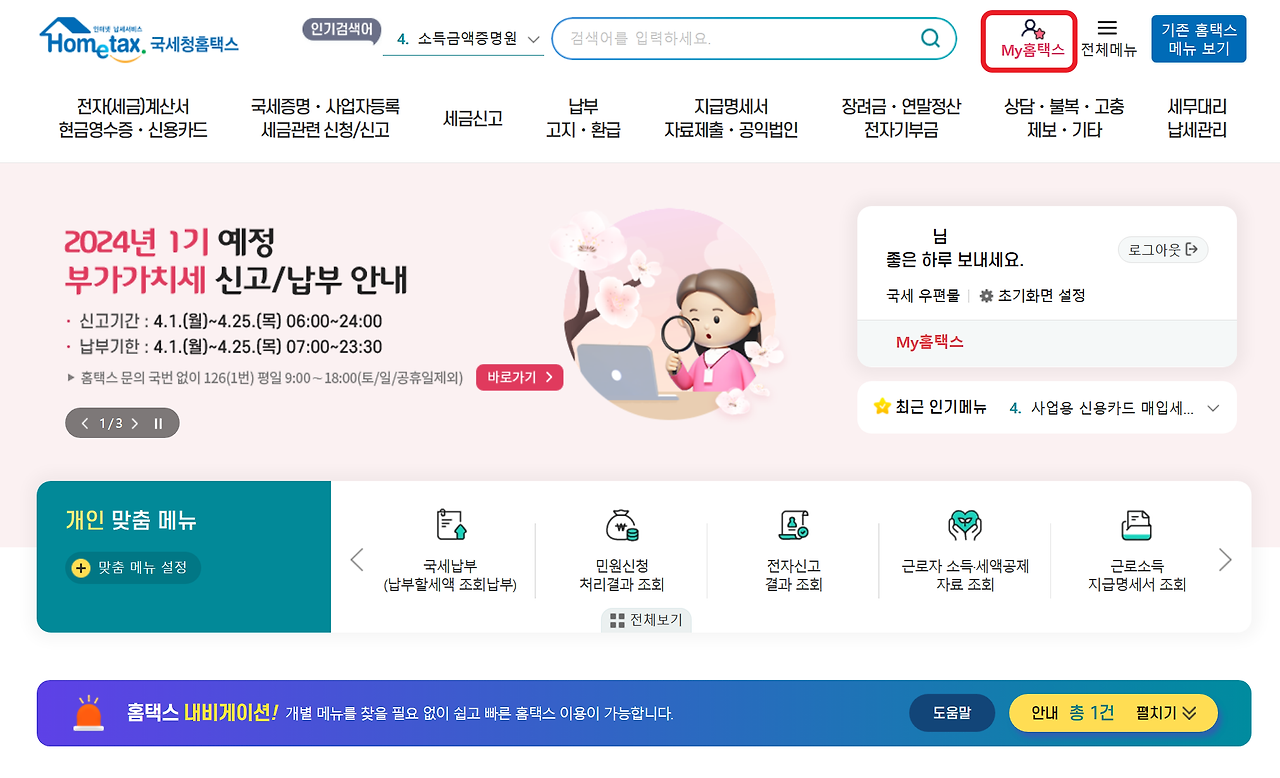1280x778 pixels.
Task: Expand the 인기검색어 dropdown list
Action: tap(533, 39)
